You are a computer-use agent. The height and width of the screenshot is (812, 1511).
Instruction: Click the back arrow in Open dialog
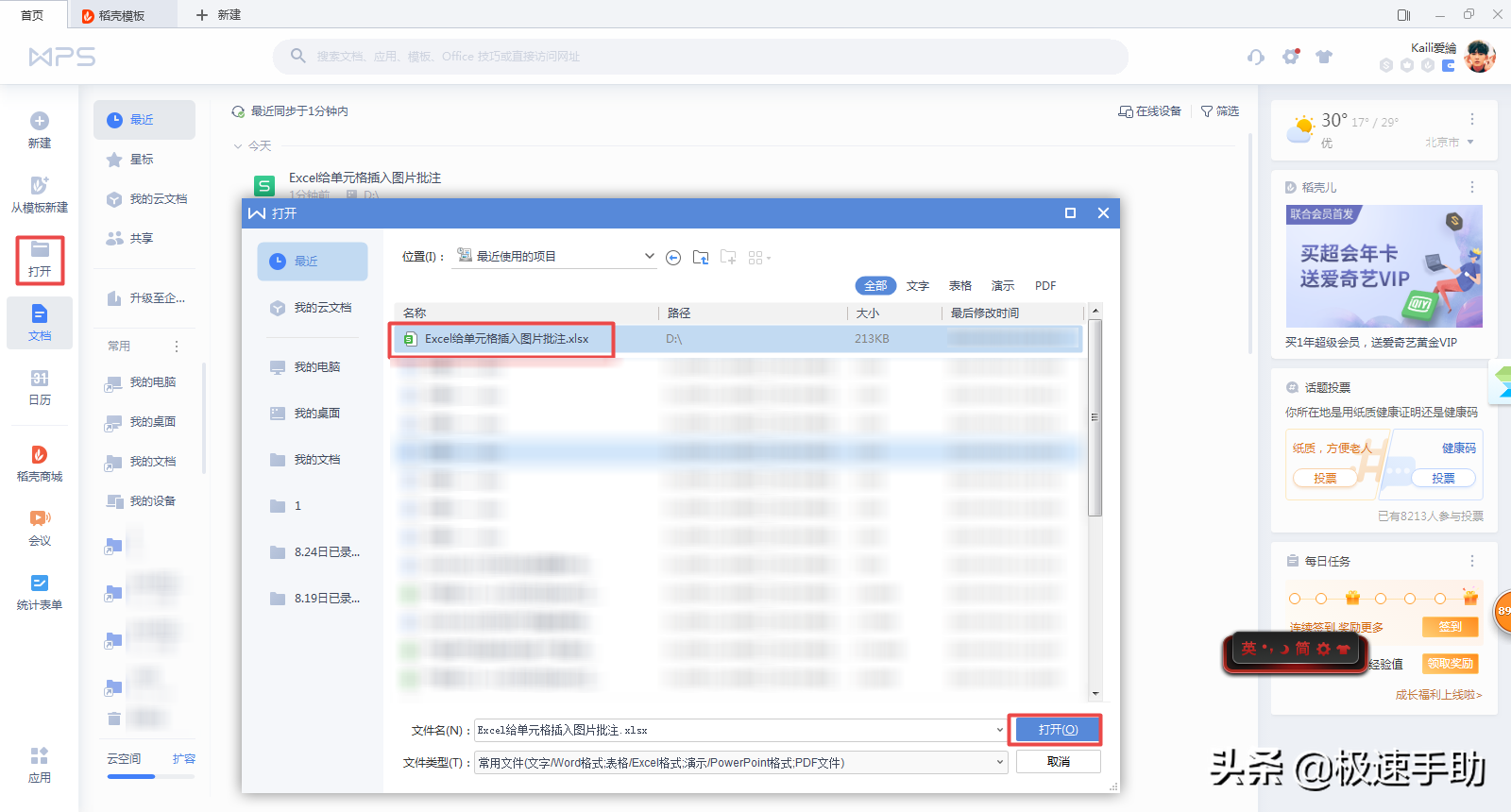point(673,258)
